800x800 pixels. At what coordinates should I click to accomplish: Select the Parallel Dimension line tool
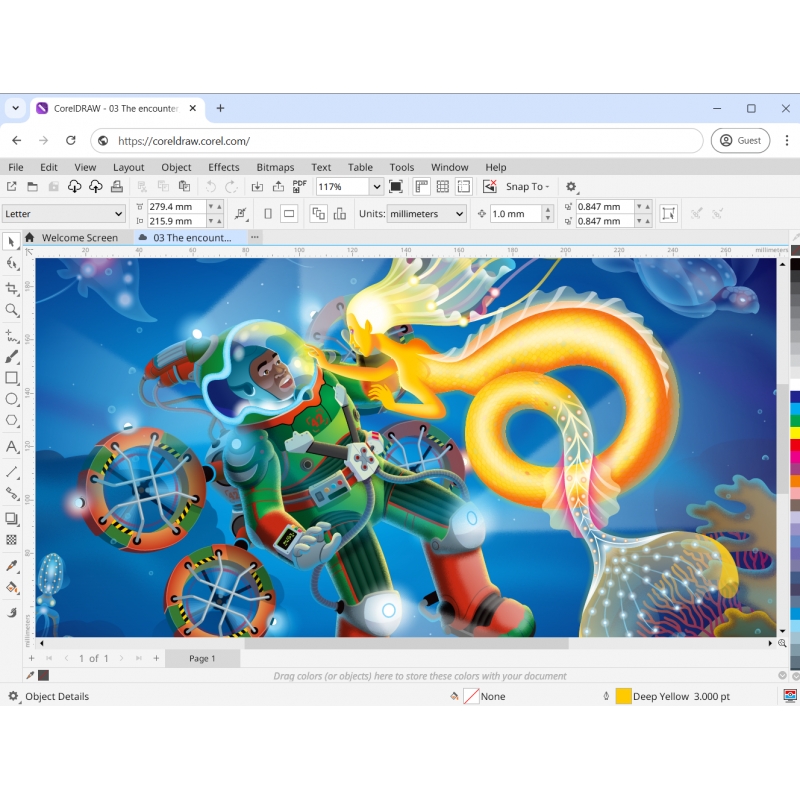11,472
